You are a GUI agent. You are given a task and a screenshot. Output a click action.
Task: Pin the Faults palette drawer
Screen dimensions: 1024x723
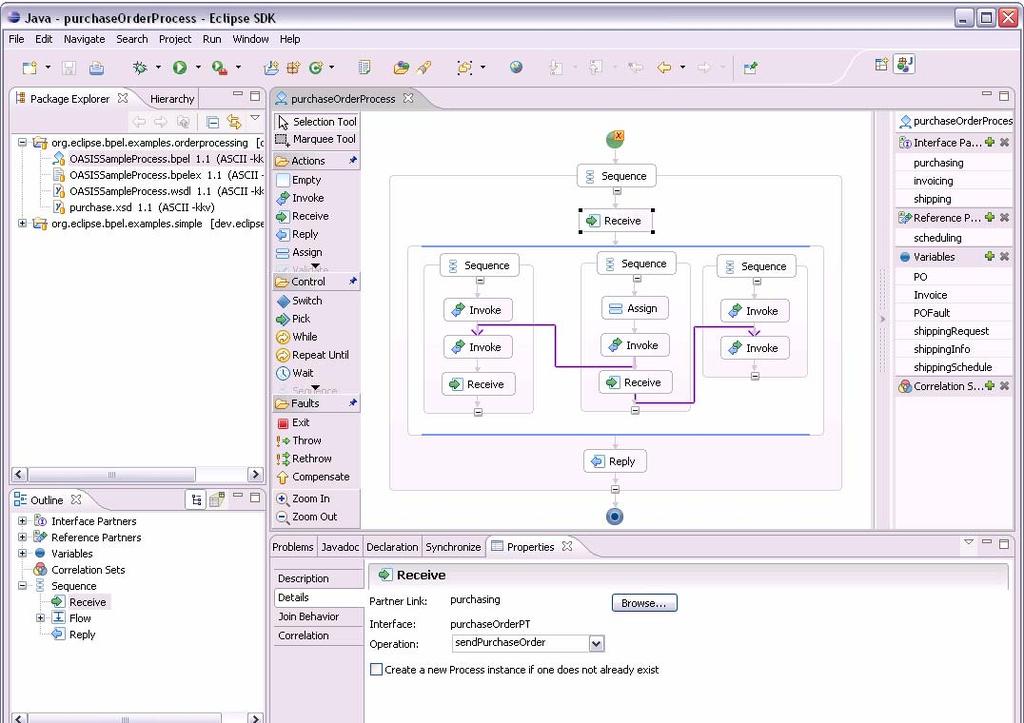(353, 404)
